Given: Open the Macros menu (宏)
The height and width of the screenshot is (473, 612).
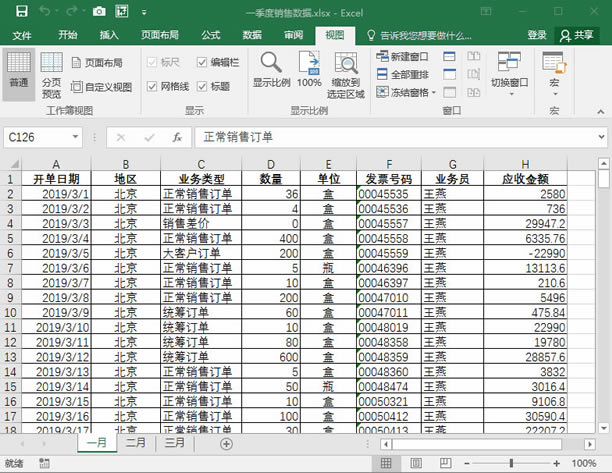Looking at the screenshot, I should click(554, 74).
